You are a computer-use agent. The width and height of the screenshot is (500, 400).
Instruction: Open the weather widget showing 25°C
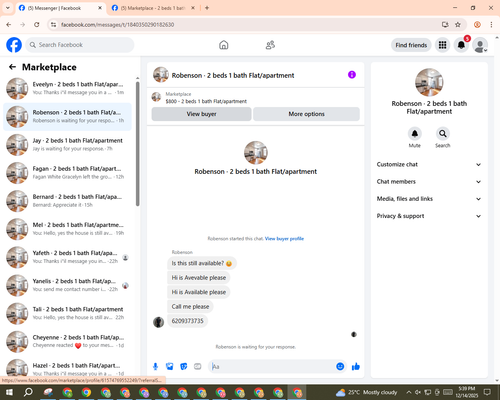tap(366, 392)
